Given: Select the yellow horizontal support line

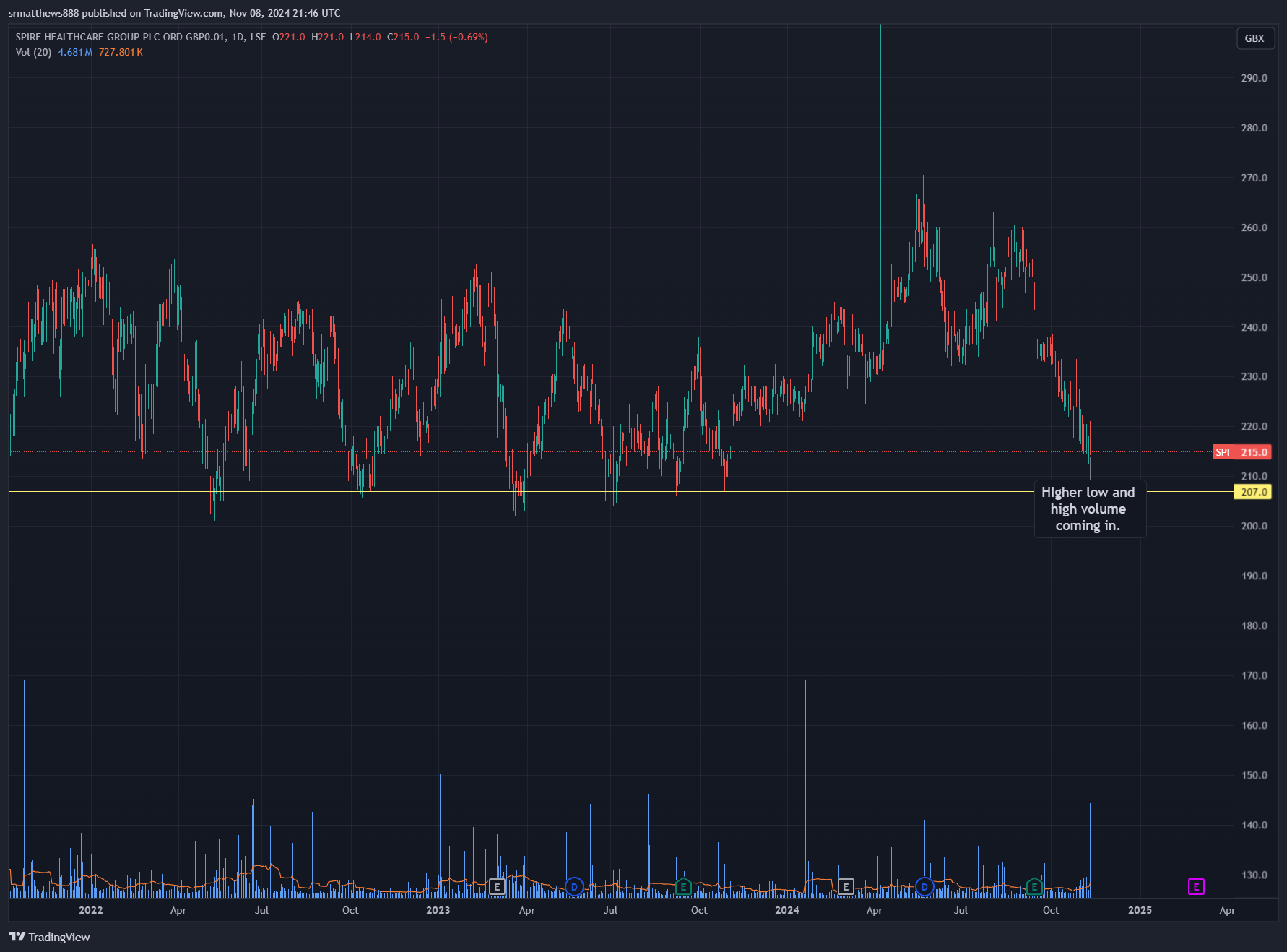Looking at the screenshot, I should (x=520, y=492).
